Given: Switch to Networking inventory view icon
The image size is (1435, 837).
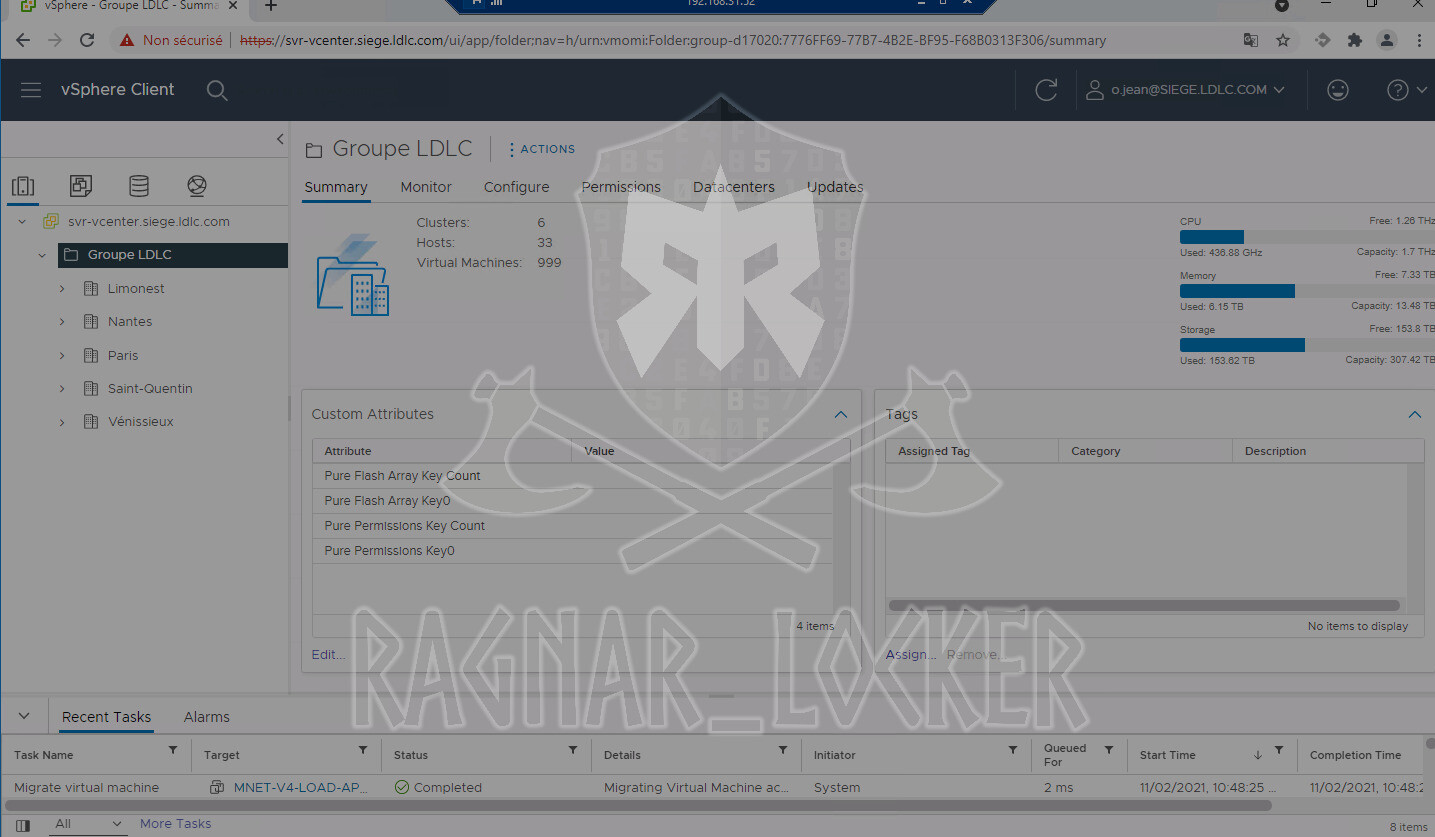Looking at the screenshot, I should coord(197,186).
